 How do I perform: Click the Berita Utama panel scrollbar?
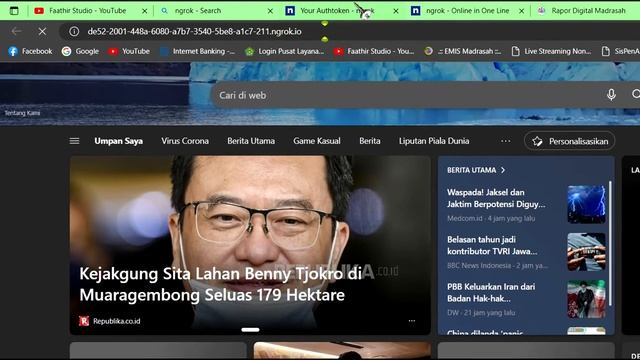tap(610, 243)
